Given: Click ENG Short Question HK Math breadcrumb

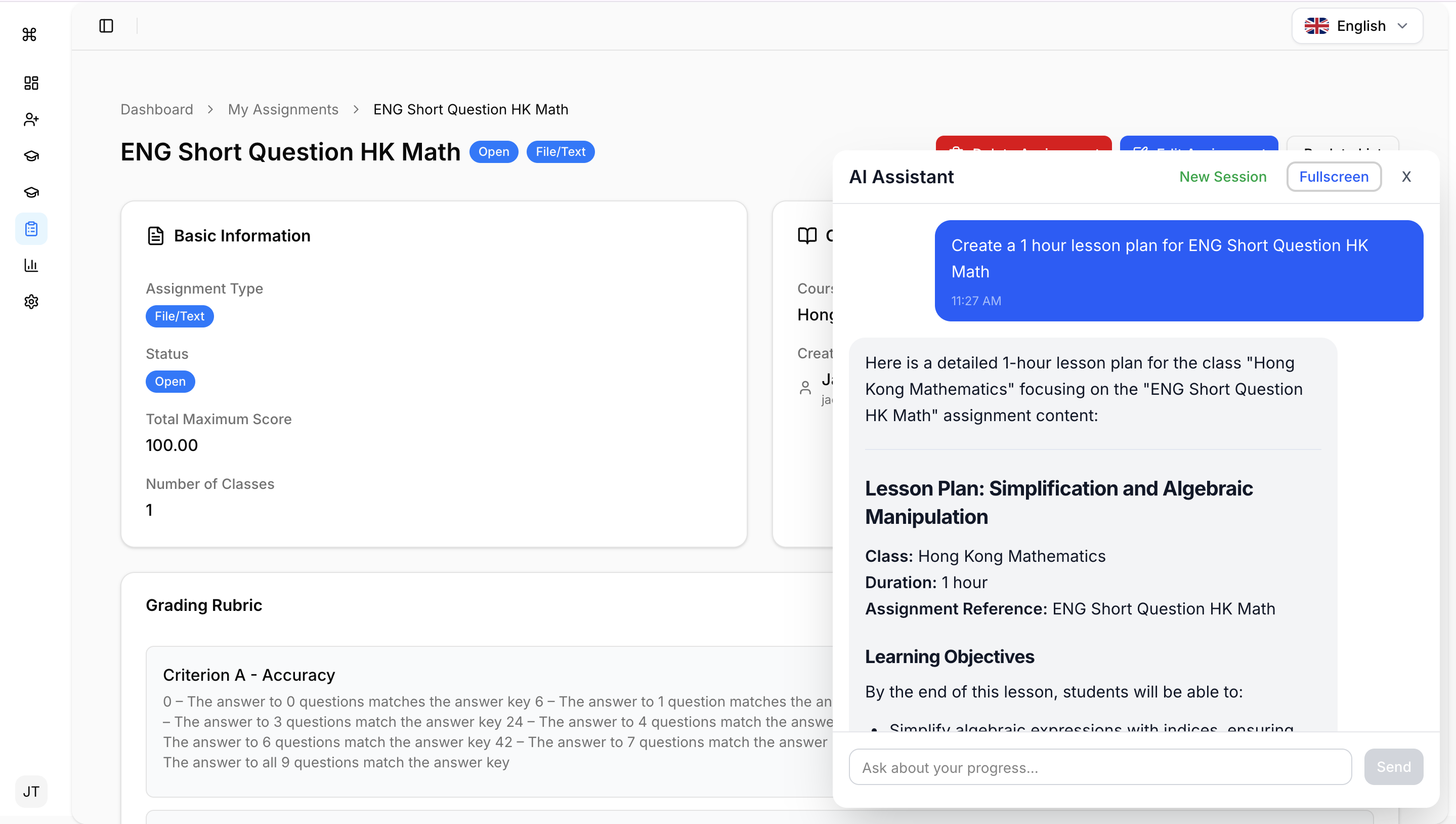Looking at the screenshot, I should tap(470, 109).
